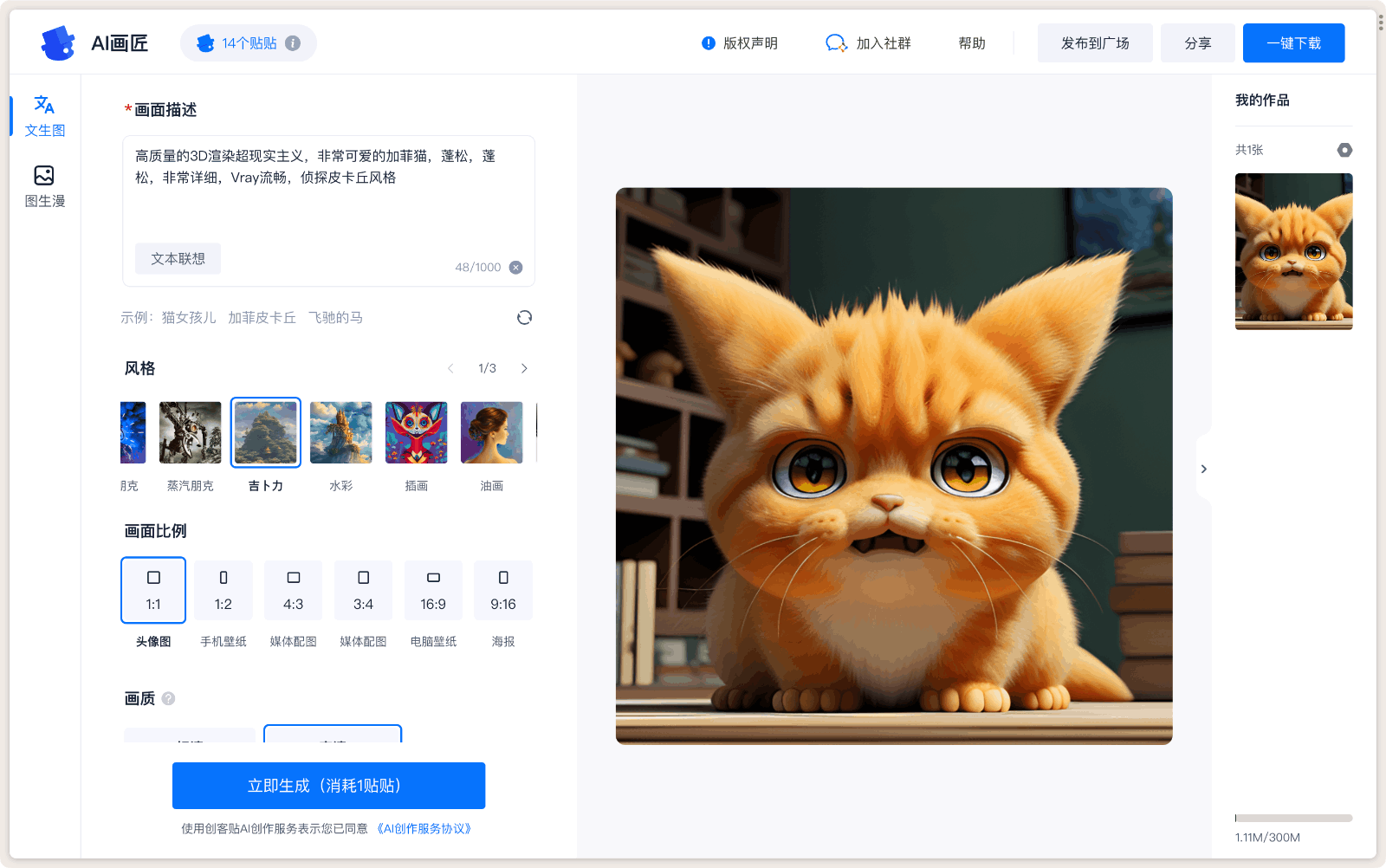This screenshot has height=868, width=1386.
Task: Use the 加菲皮卡丘 example prompt
Action: (x=262, y=318)
